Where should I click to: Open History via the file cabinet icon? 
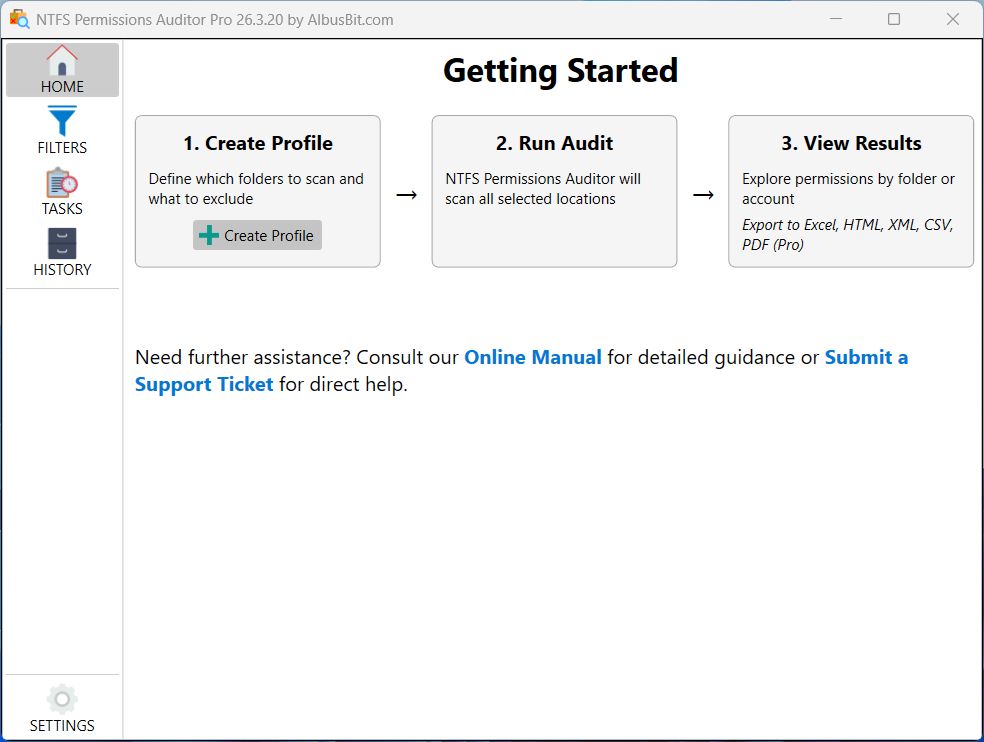(62, 244)
